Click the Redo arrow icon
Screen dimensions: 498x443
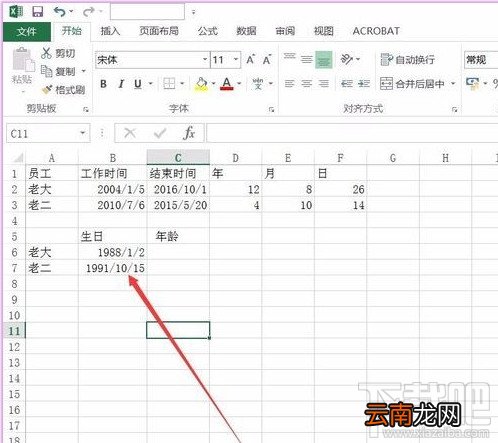89,12
